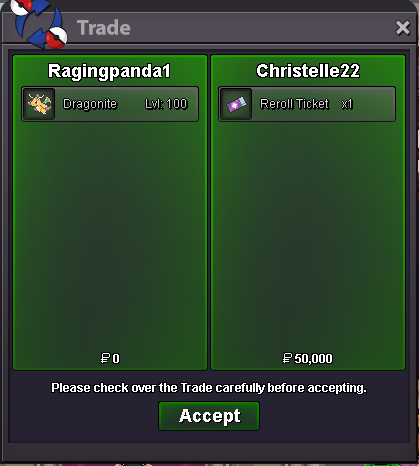Accept the trade
Screen dimensions: 419x466
(209, 416)
